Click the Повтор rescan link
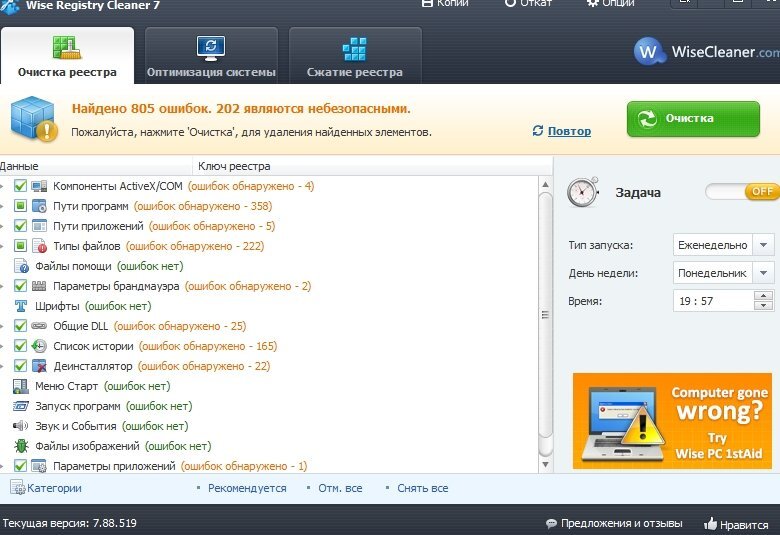The image size is (780, 535). click(569, 131)
